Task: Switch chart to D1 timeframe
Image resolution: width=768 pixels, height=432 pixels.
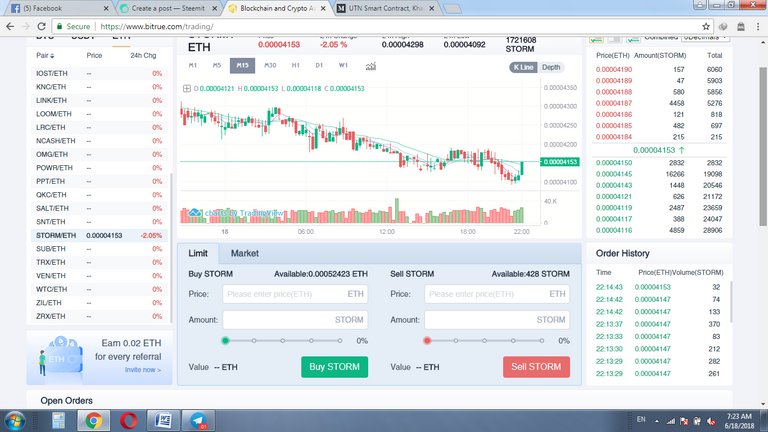Action: pyautogui.click(x=319, y=65)
